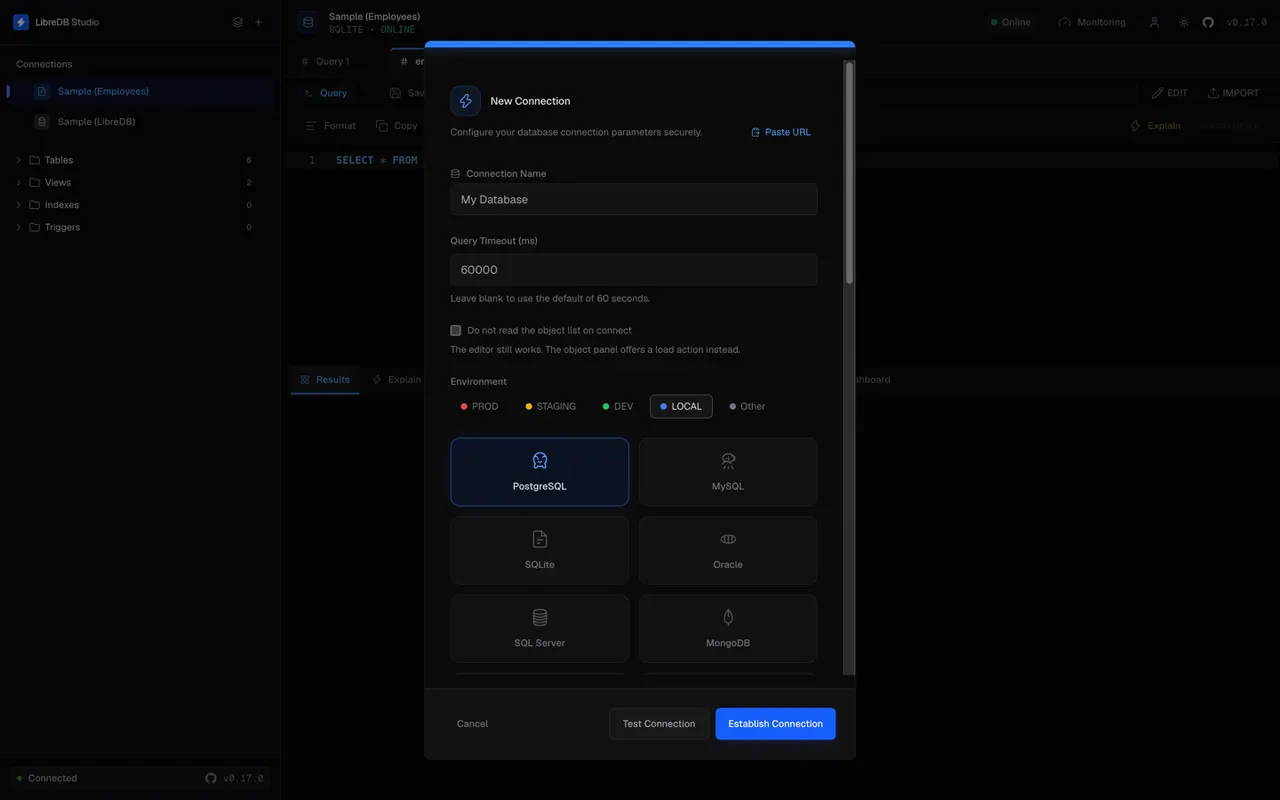Choose the SQLite database card
1280x800 pixels.
pyautogui.click(x=540, y=550)
